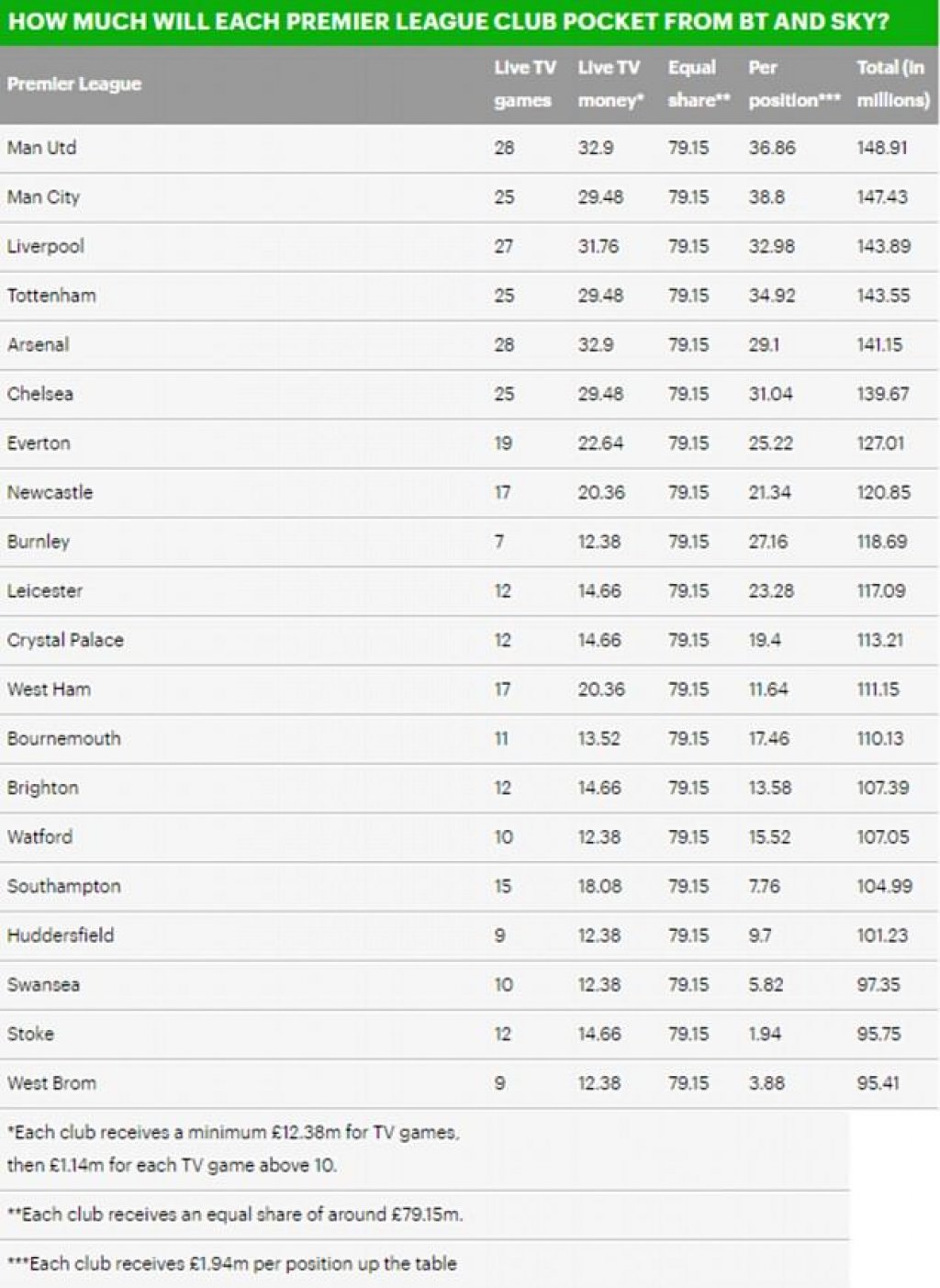Viewport: 940px width, 1288px height.
Task: Click the Equal share column header
Action: (698, 84)
